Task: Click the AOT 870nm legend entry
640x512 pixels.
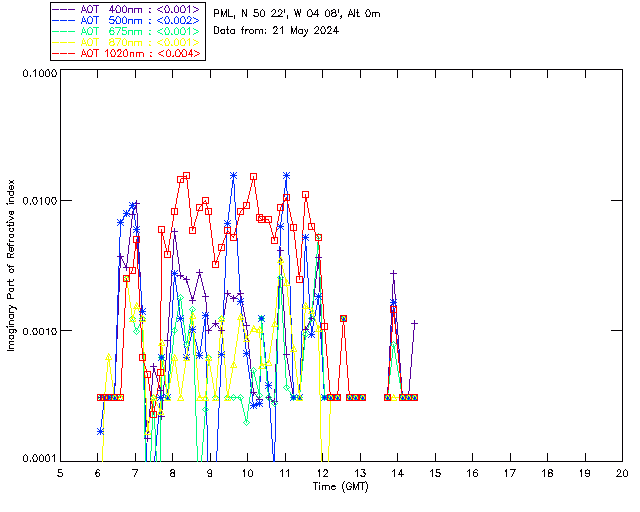Action: pyautogui.click(x=127, y=42)
